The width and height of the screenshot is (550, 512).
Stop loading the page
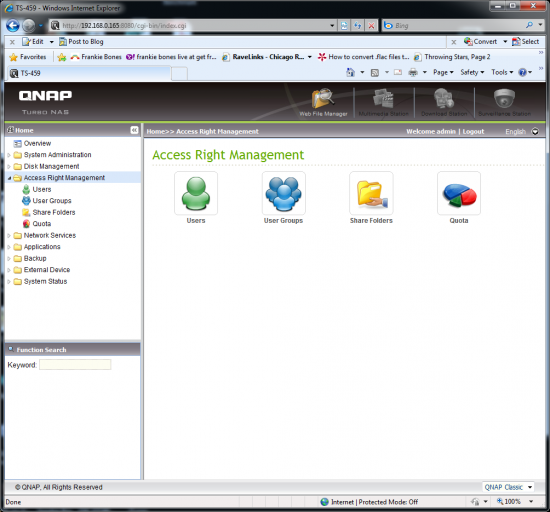[x=371, y=26]
